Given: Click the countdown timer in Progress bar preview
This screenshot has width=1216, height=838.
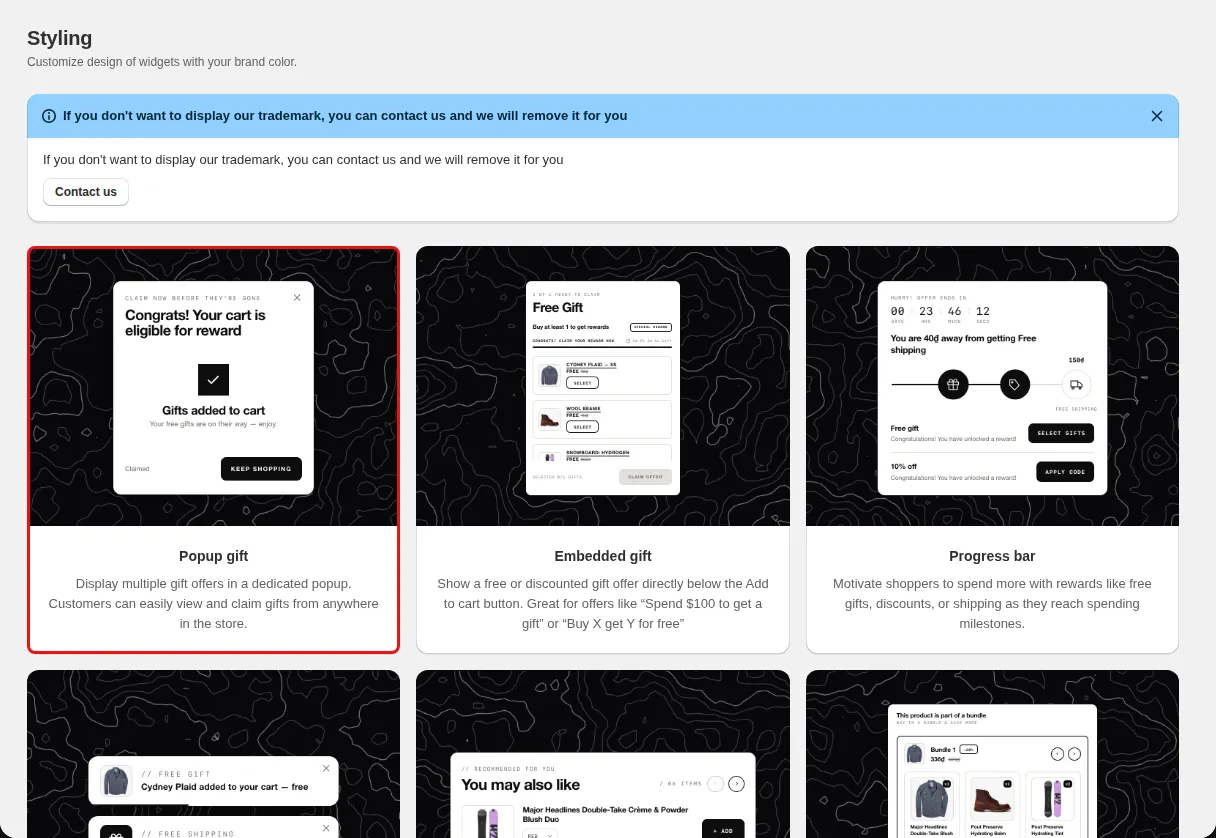Looking at the screenshot, I should (941, 314).
